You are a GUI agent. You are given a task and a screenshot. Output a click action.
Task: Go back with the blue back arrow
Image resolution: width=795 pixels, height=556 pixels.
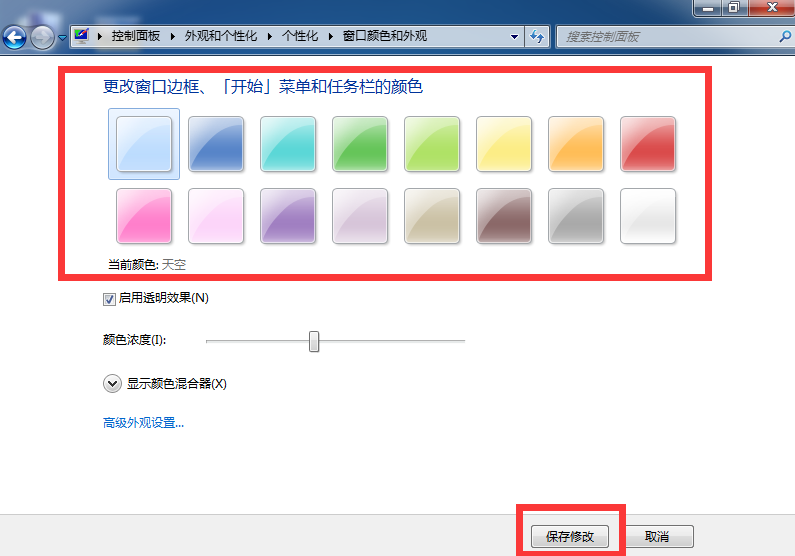coord(14,37)
